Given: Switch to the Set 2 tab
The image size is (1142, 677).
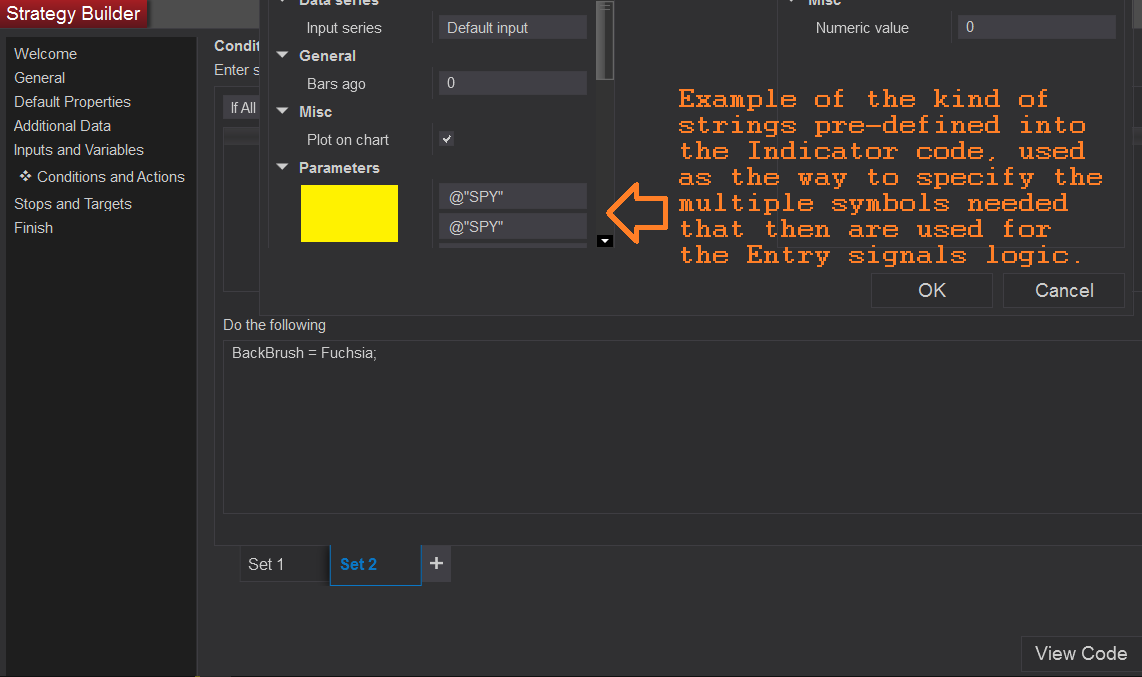Looking at the screenshot, I should 358,563.
